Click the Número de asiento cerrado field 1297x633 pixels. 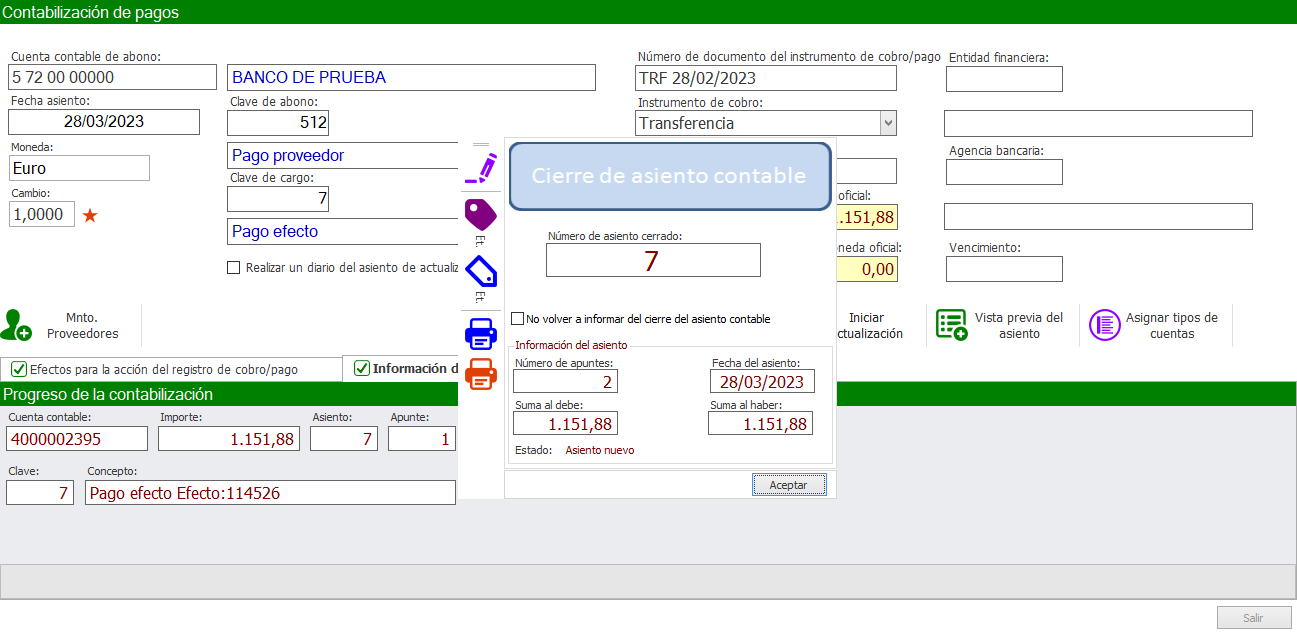pos(652,260)
